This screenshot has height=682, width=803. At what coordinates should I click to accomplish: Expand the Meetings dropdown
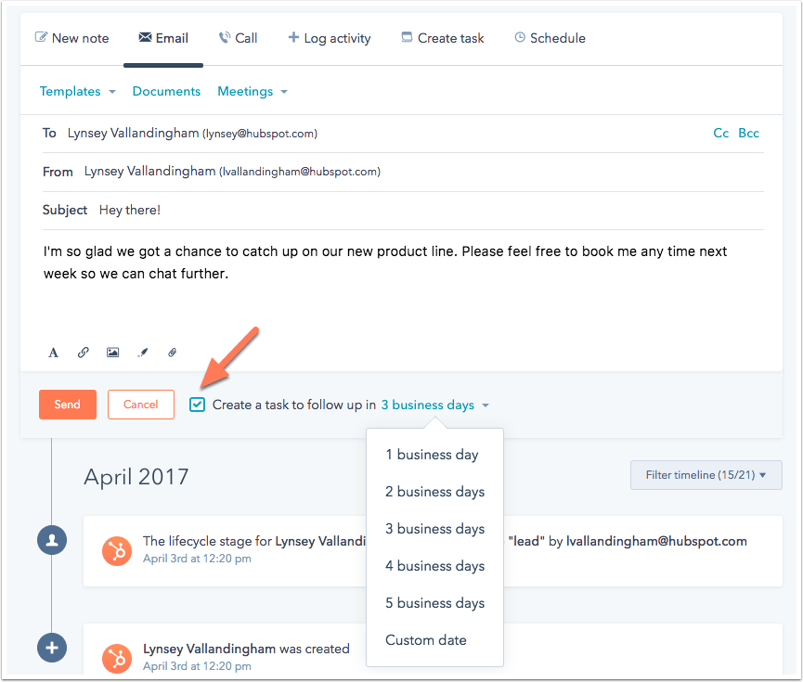(252, 91)
